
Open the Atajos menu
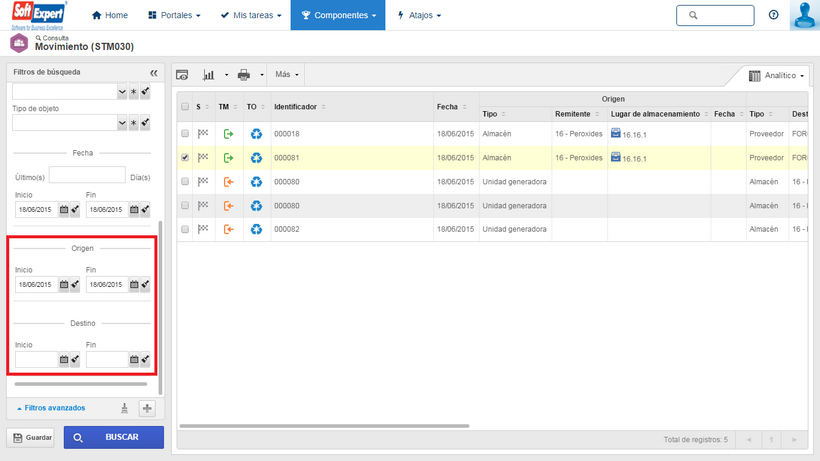419,15
